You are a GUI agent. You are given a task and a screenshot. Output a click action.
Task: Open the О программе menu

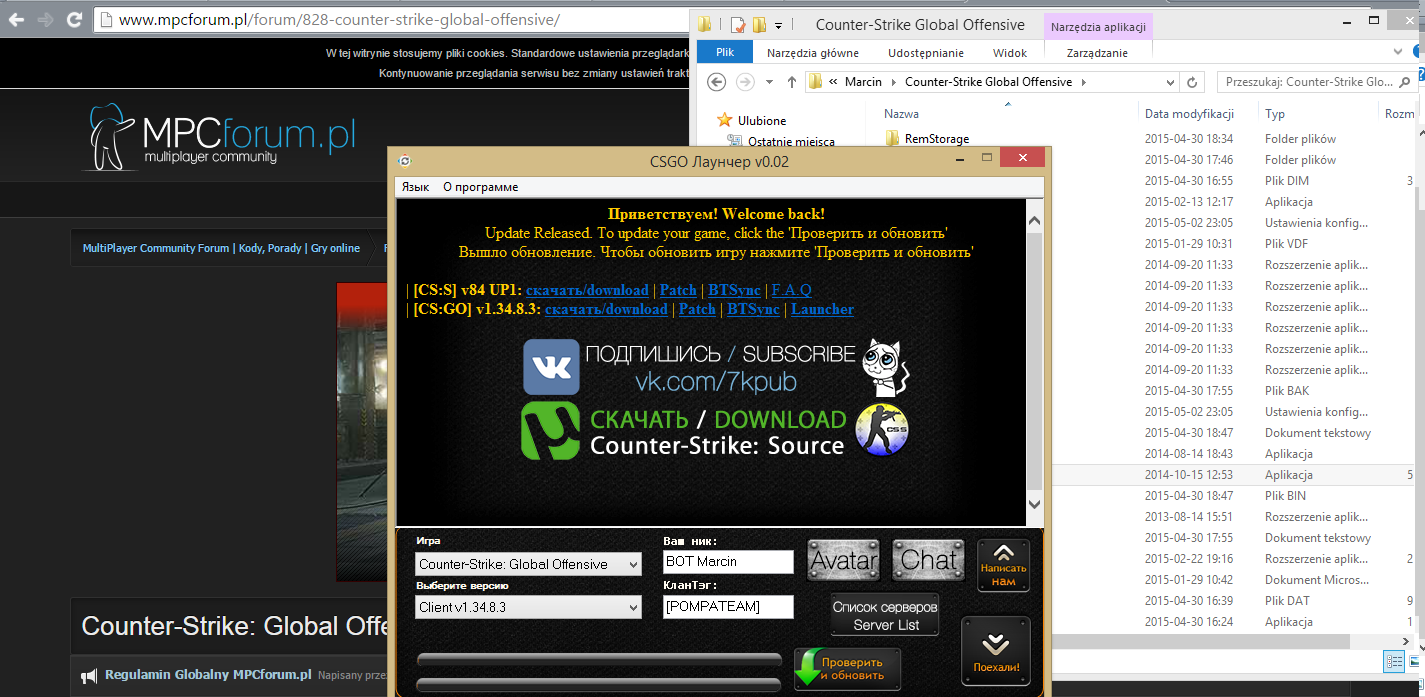(481, 187)
